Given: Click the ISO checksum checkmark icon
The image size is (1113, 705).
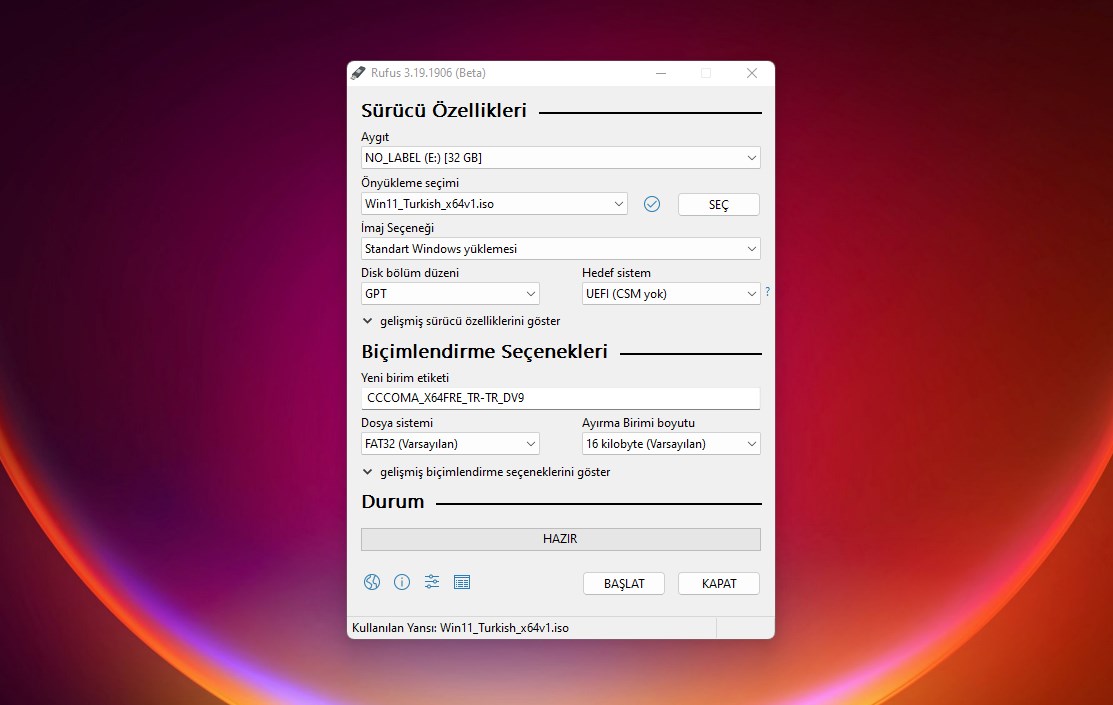Looking at the screenshot, I should (652, 204).
